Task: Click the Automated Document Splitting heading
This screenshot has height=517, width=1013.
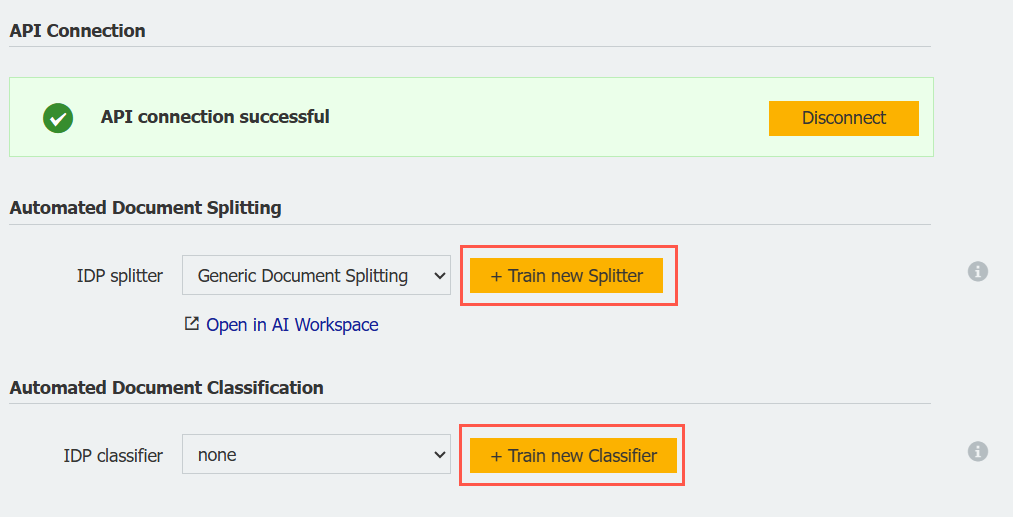Action: (x=146, y=208)
